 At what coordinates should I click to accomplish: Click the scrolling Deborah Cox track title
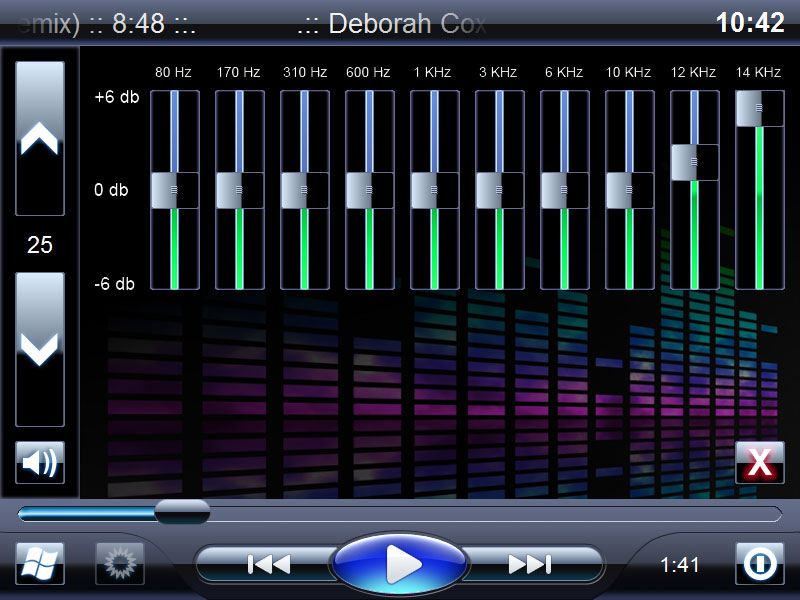point(393,23)
